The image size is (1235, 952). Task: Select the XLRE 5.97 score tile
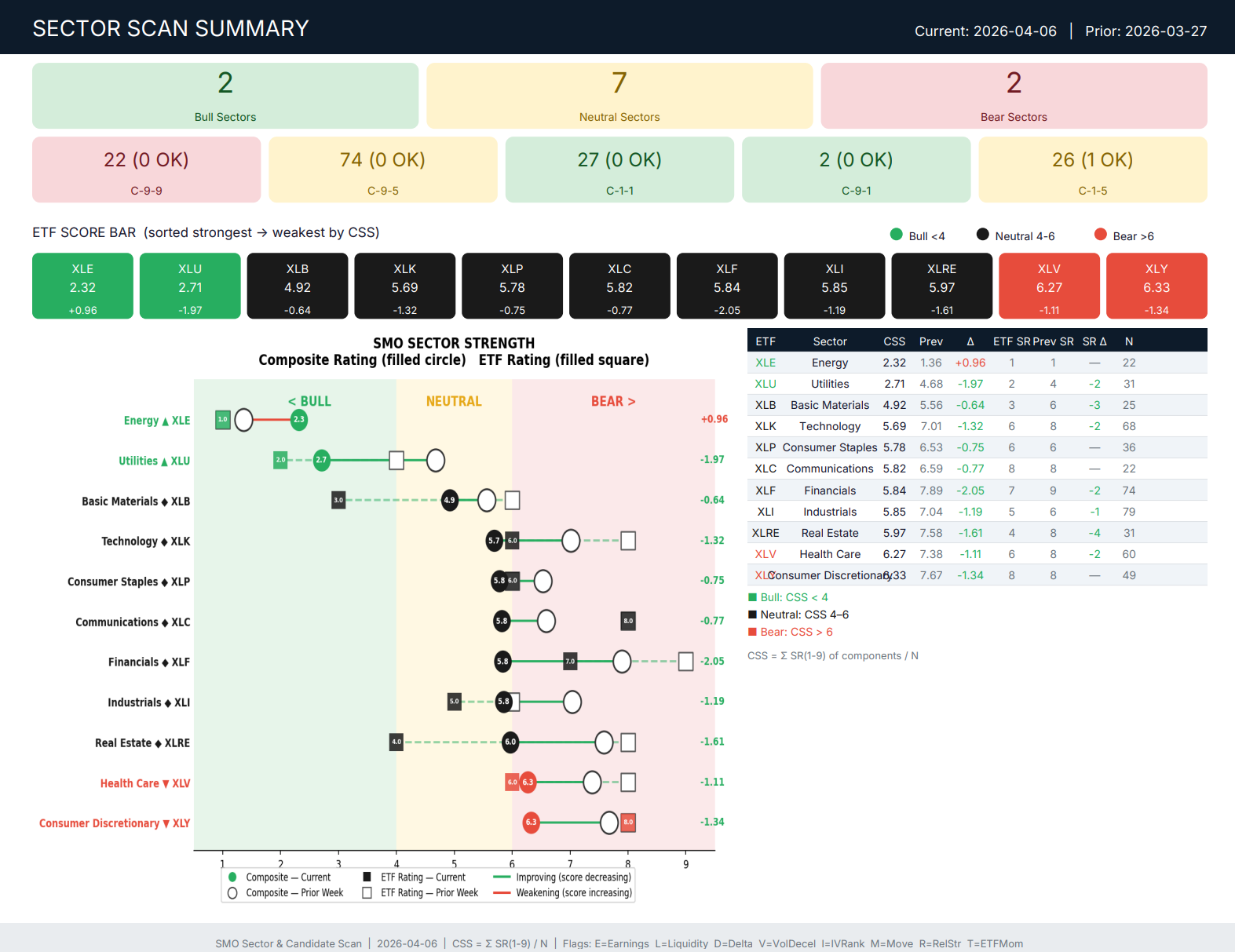click(x=942, y=286)
